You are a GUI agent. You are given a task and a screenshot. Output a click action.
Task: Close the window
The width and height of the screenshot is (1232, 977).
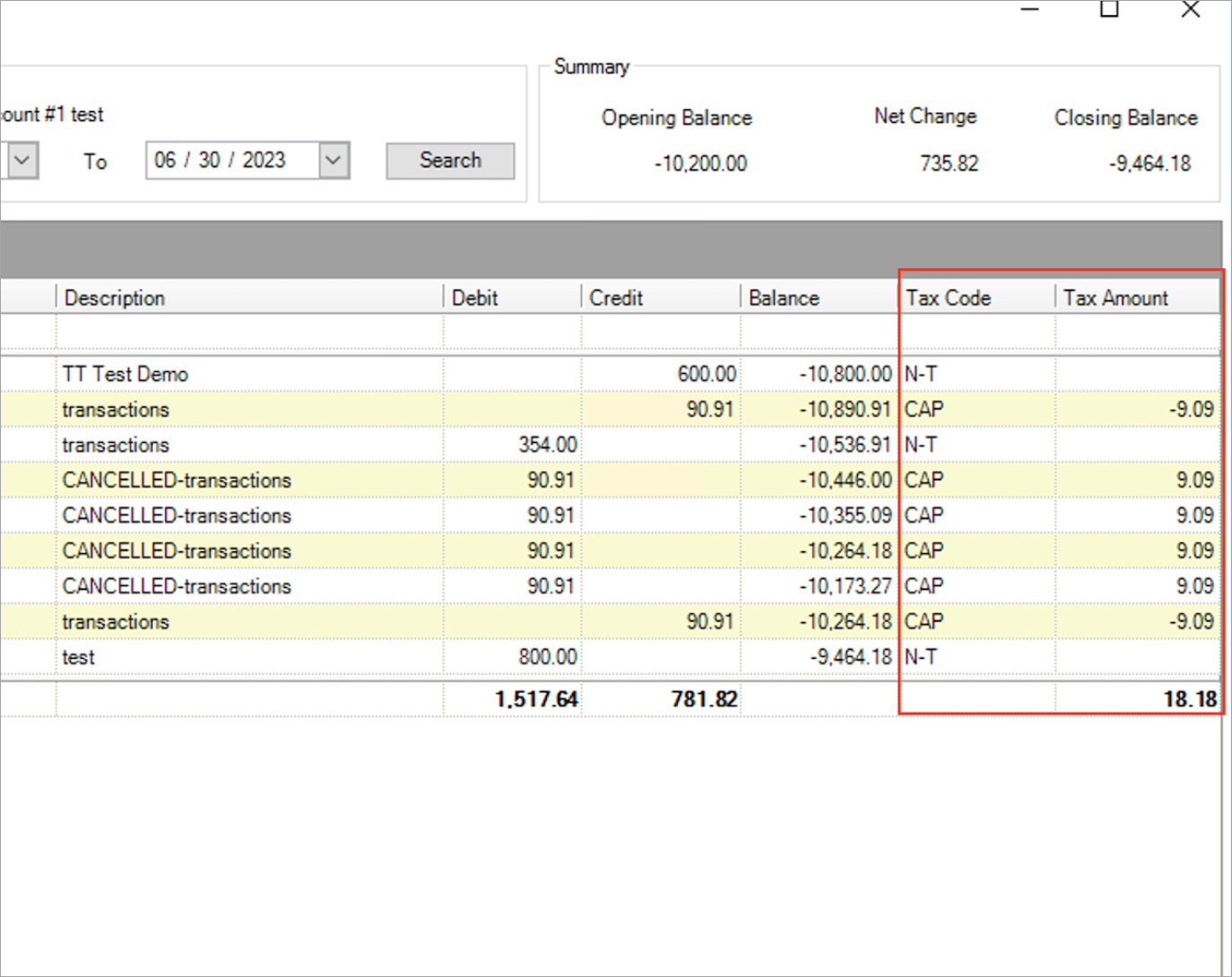(1190, 10)
